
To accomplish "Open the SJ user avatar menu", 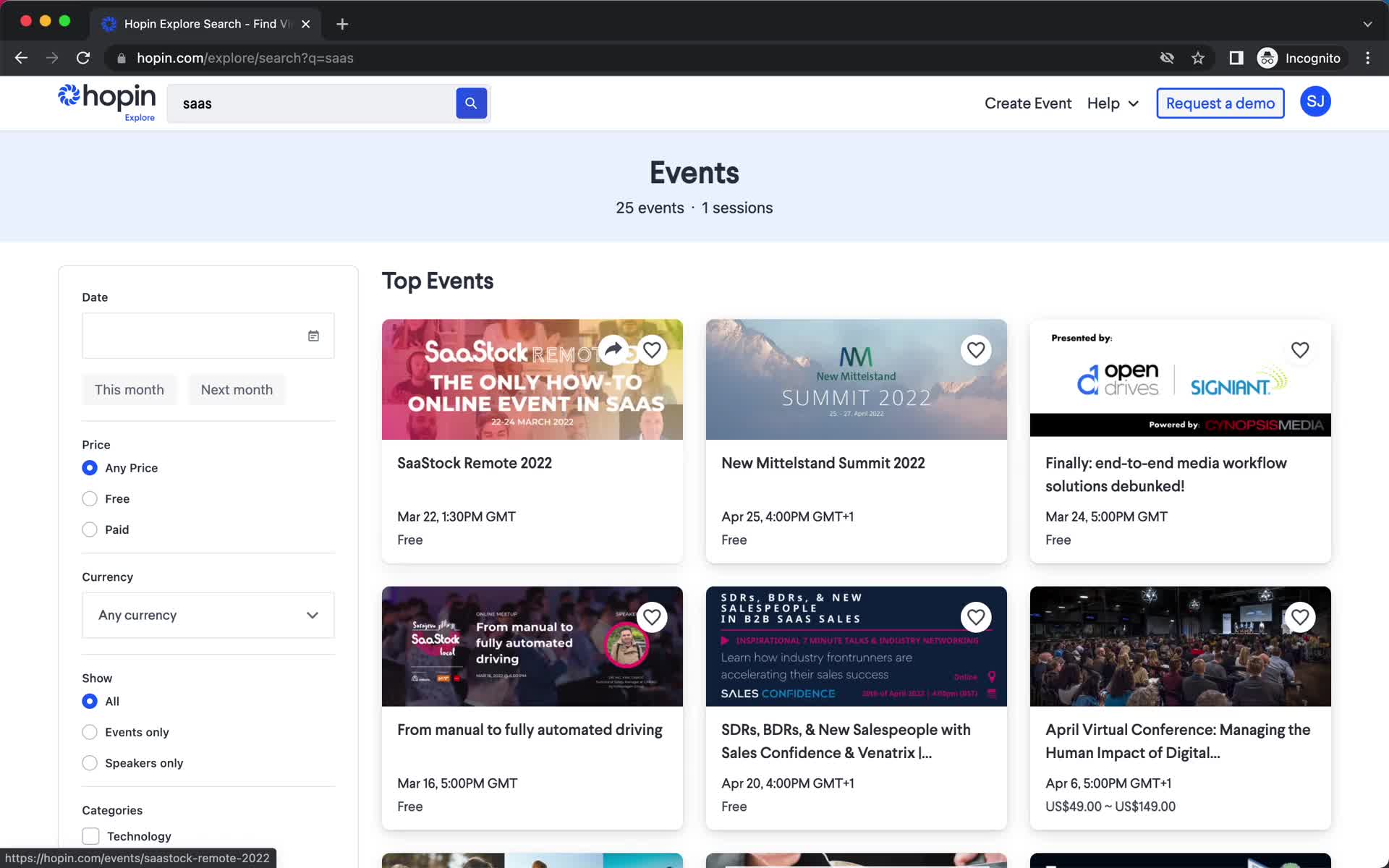I will point(1315,102).
